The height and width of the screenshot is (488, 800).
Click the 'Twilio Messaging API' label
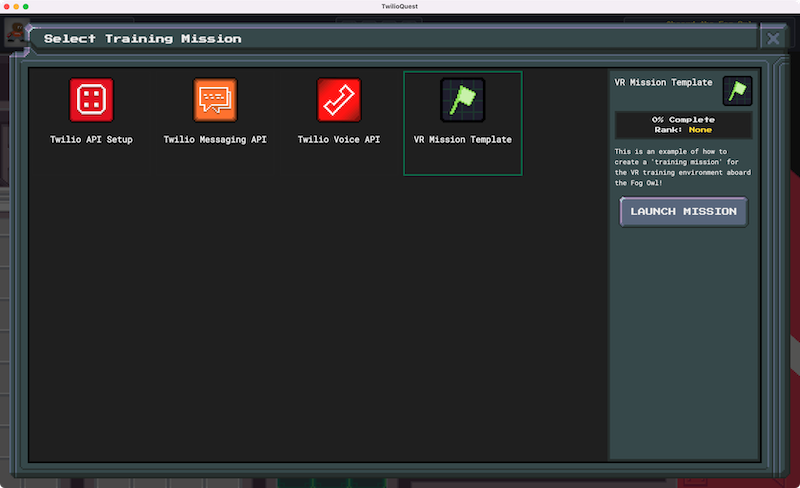point(215,139)
